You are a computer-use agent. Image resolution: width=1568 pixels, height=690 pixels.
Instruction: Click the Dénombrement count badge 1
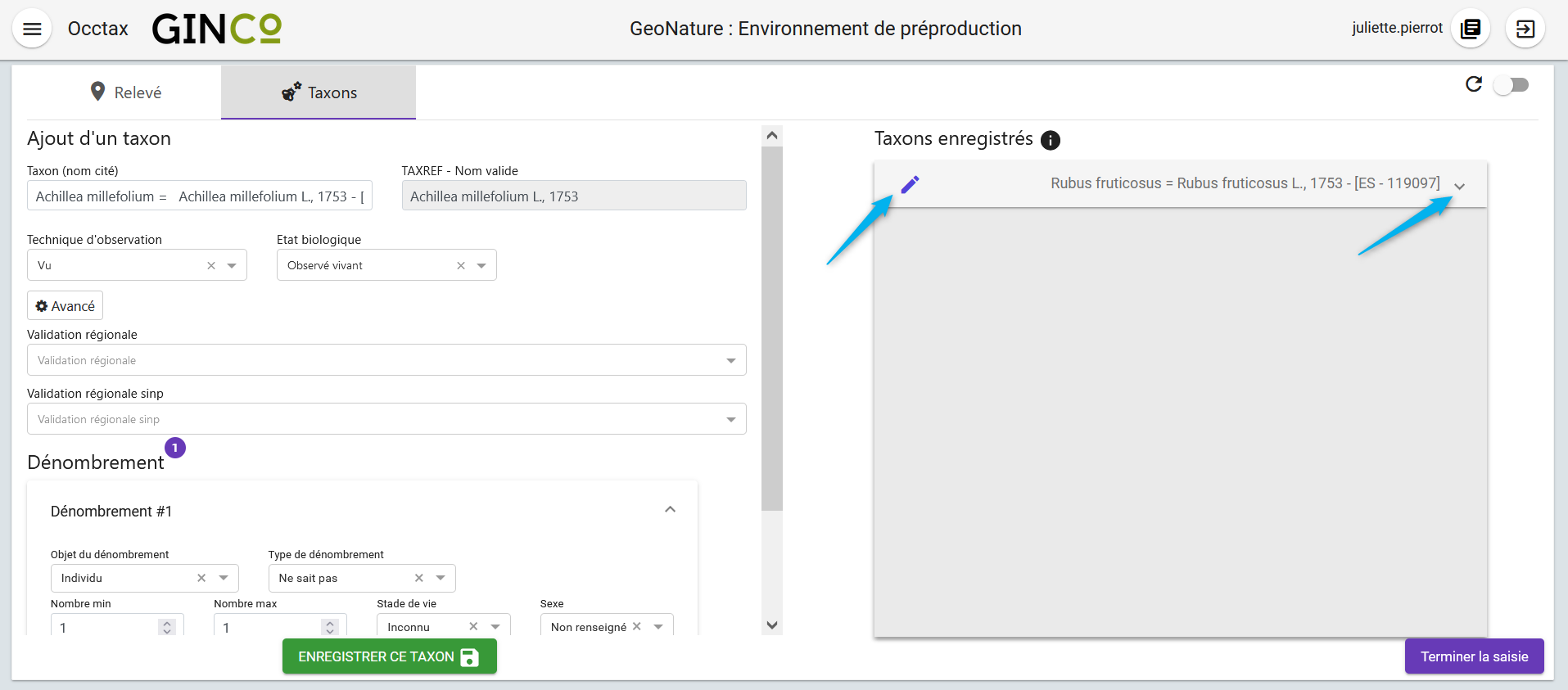[x=175, y=448]
